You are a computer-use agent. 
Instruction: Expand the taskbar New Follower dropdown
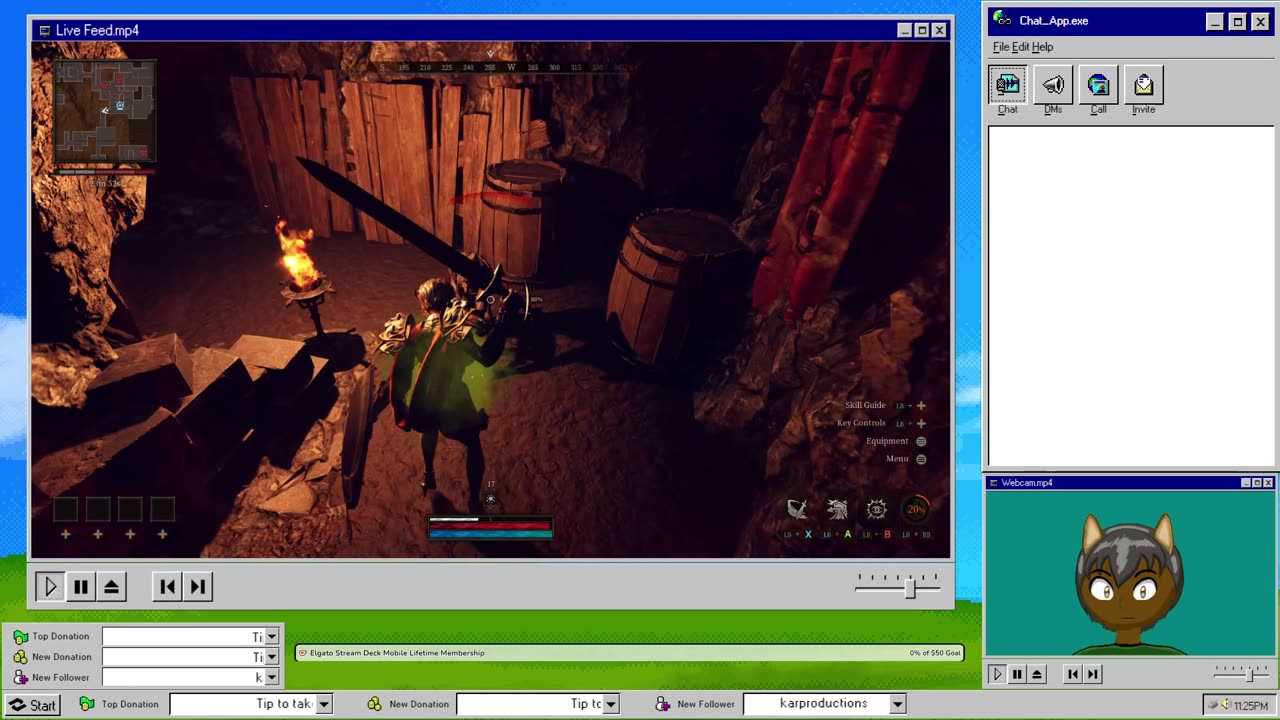[897, 704]
